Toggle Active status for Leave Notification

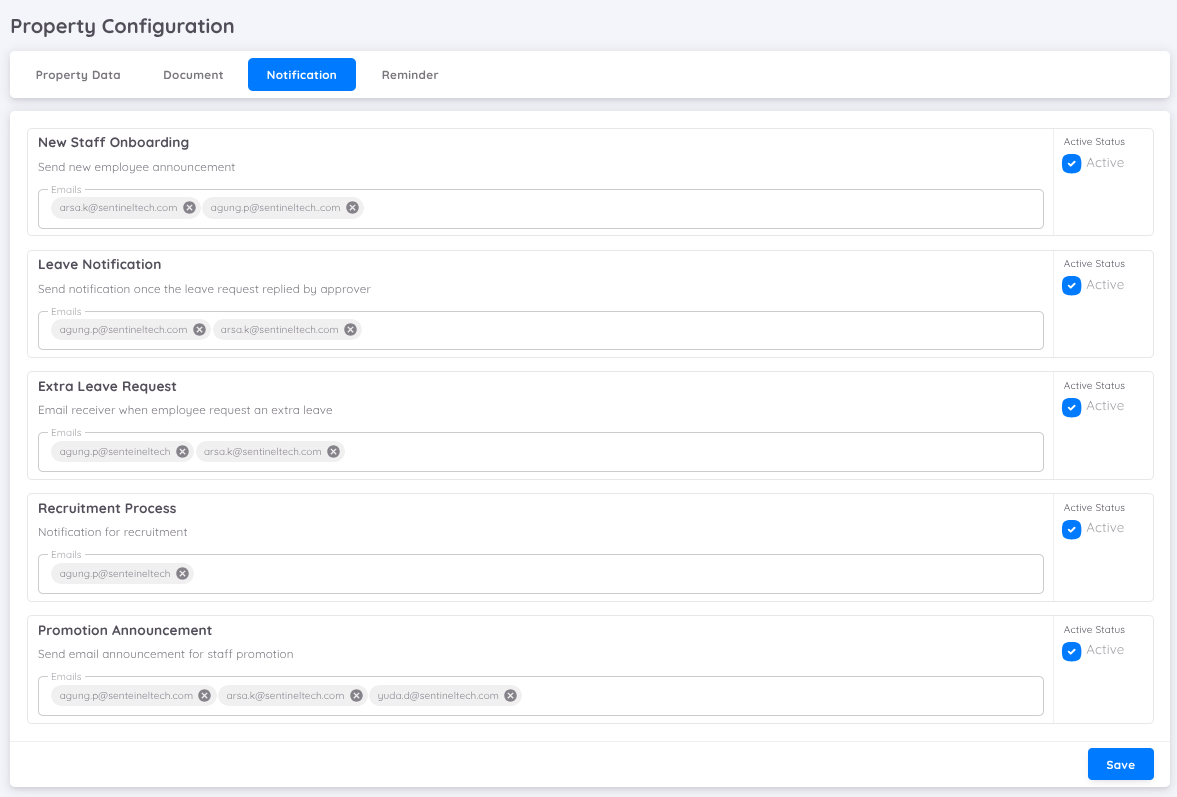[1071, 285]
